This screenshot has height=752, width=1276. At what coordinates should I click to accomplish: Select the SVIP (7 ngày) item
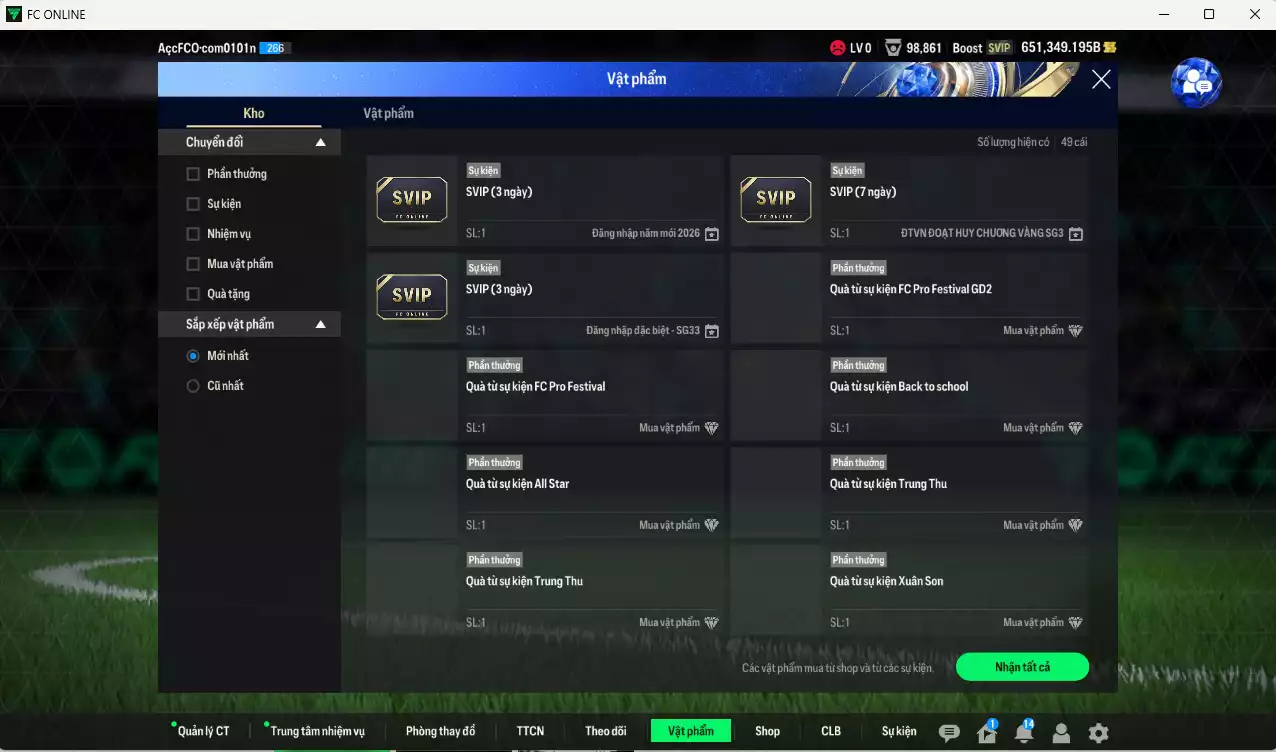click(x=908, y=200)
